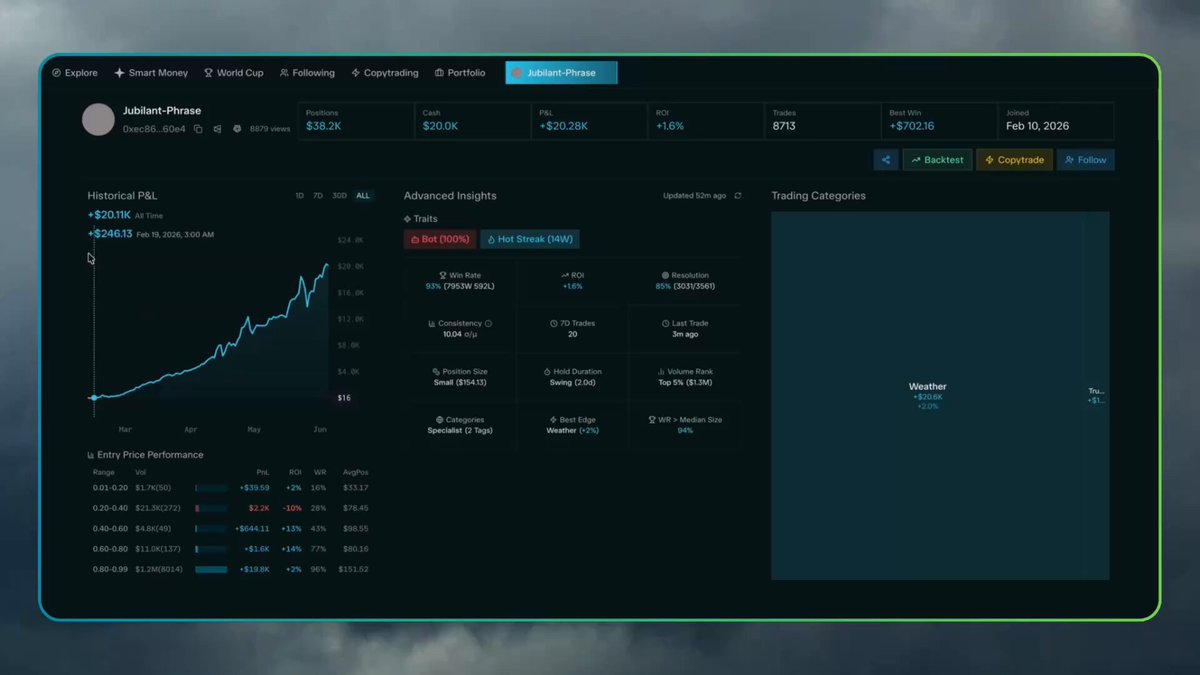Screen dimensions: 1200x675
Task: Select the 0.60-0.80 entry price row
Action: click(231, 549)
